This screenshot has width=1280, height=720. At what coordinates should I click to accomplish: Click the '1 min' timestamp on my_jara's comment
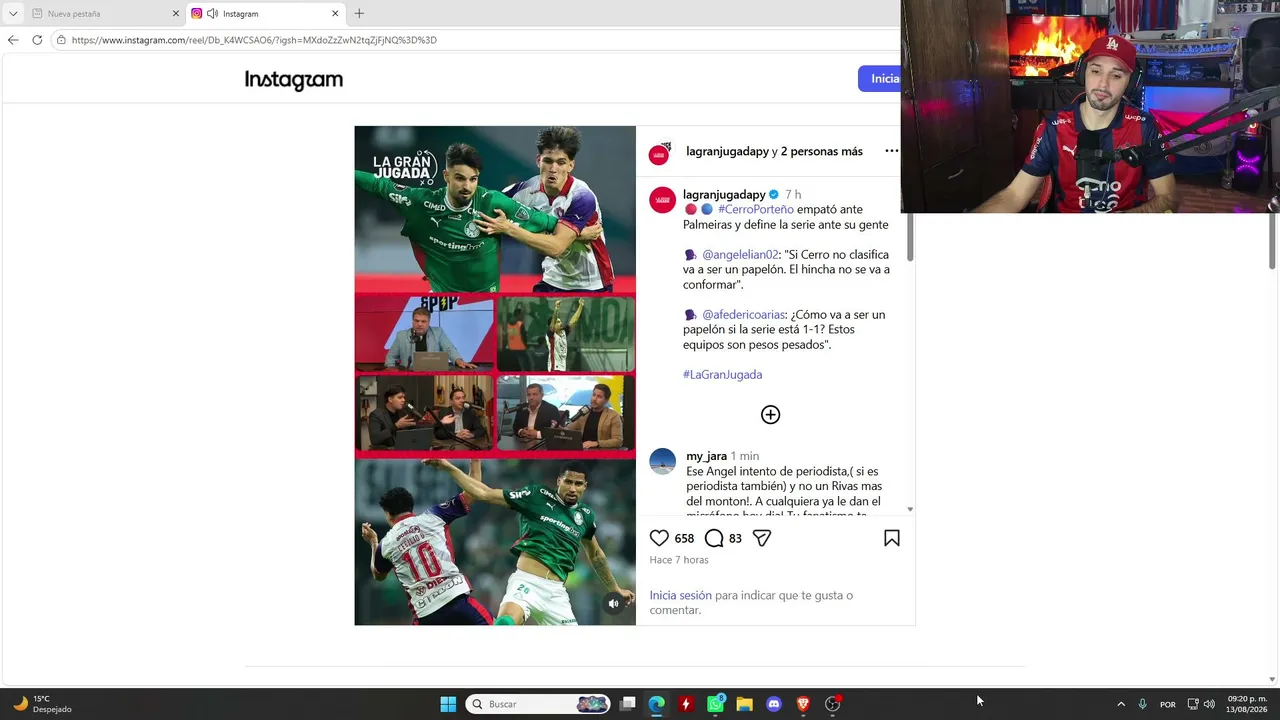745,456
